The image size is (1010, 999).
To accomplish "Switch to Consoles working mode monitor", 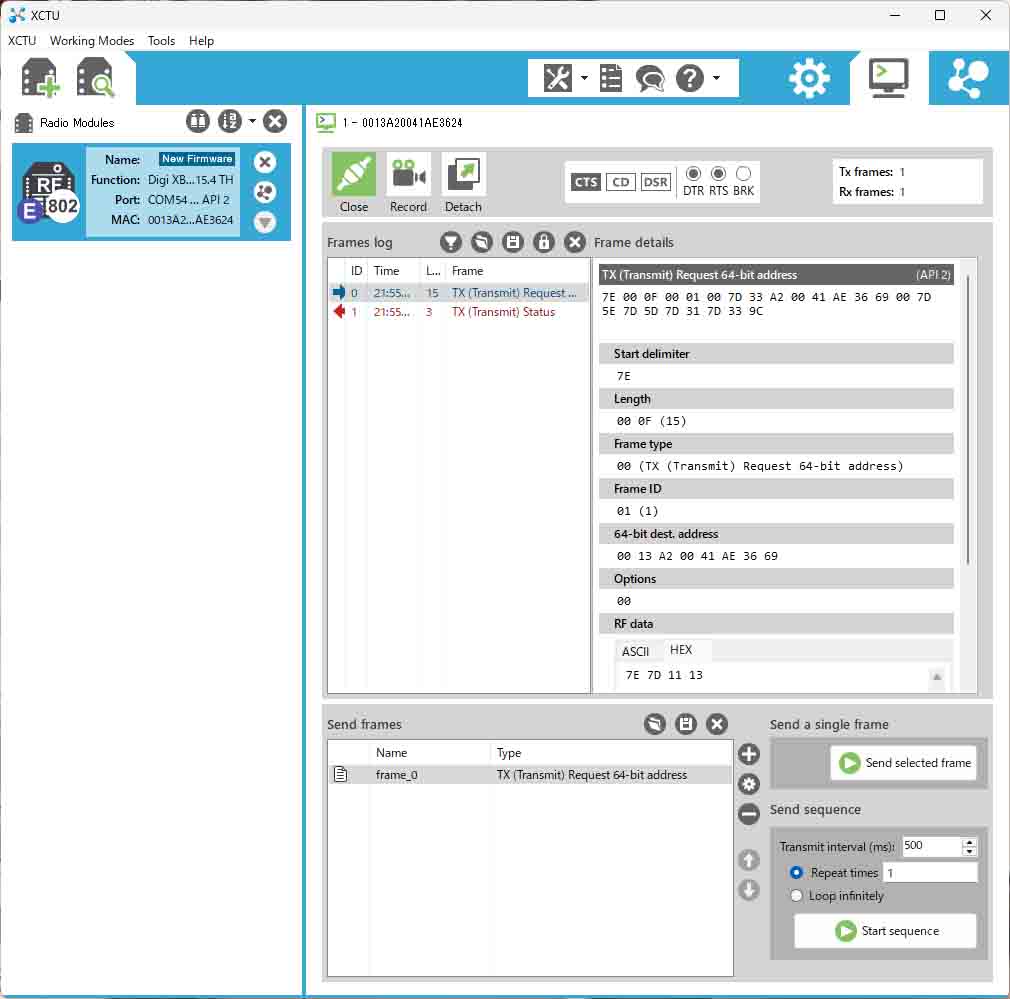I will 888,78.
